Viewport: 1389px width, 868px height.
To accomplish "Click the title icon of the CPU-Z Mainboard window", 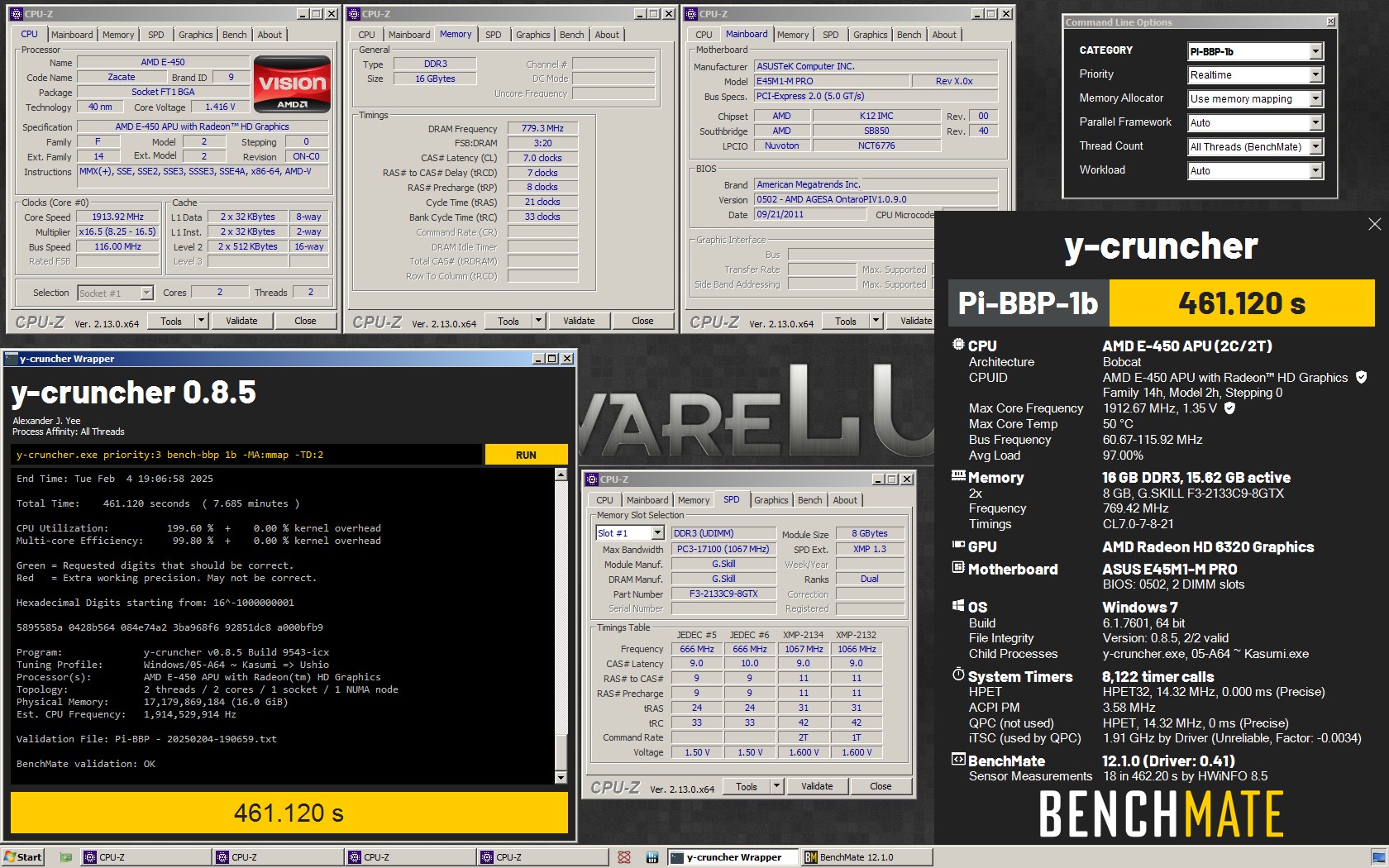I will pyautogui.click(x=691, y=14).
